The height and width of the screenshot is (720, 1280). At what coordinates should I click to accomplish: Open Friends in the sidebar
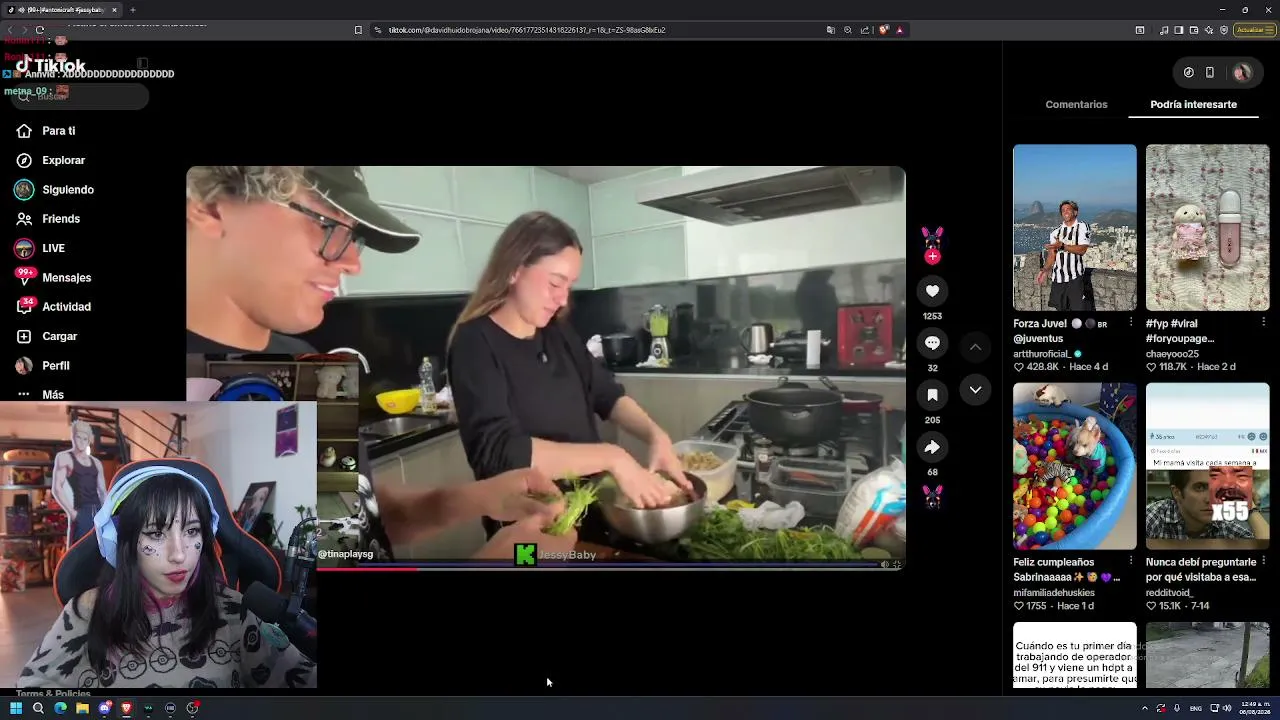61,219
